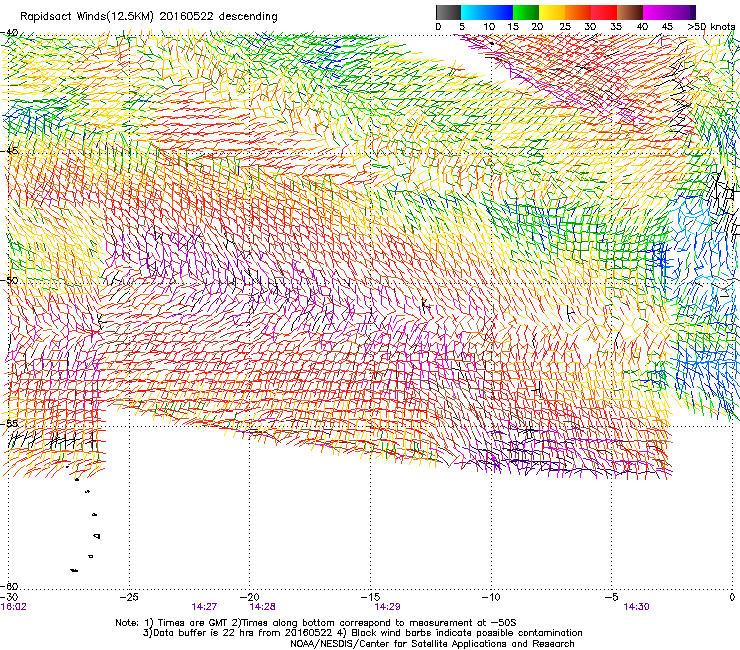Click the '-45' latitude axis label
The image size is (740, 650).
click(9, 151)
